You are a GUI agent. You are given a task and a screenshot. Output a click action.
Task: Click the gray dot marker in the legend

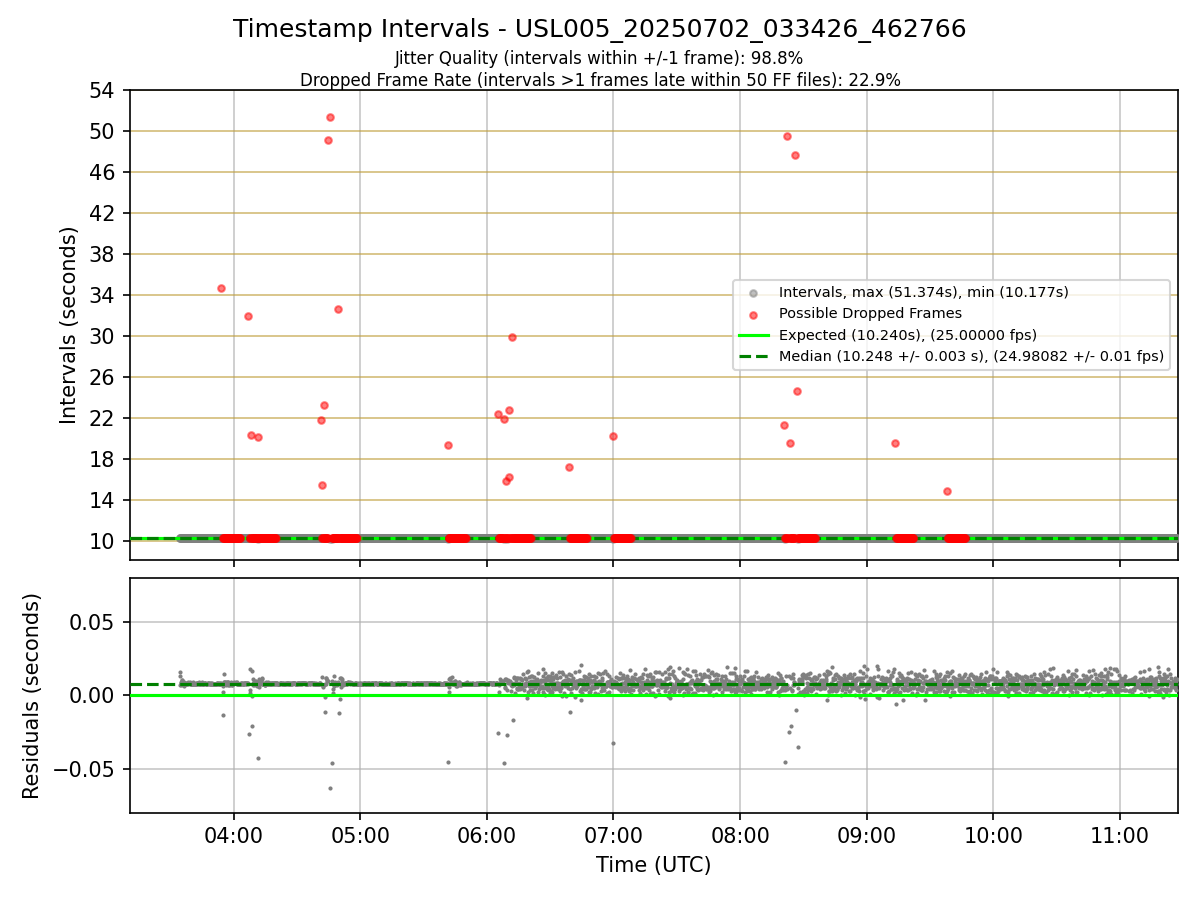pos(754,293)
